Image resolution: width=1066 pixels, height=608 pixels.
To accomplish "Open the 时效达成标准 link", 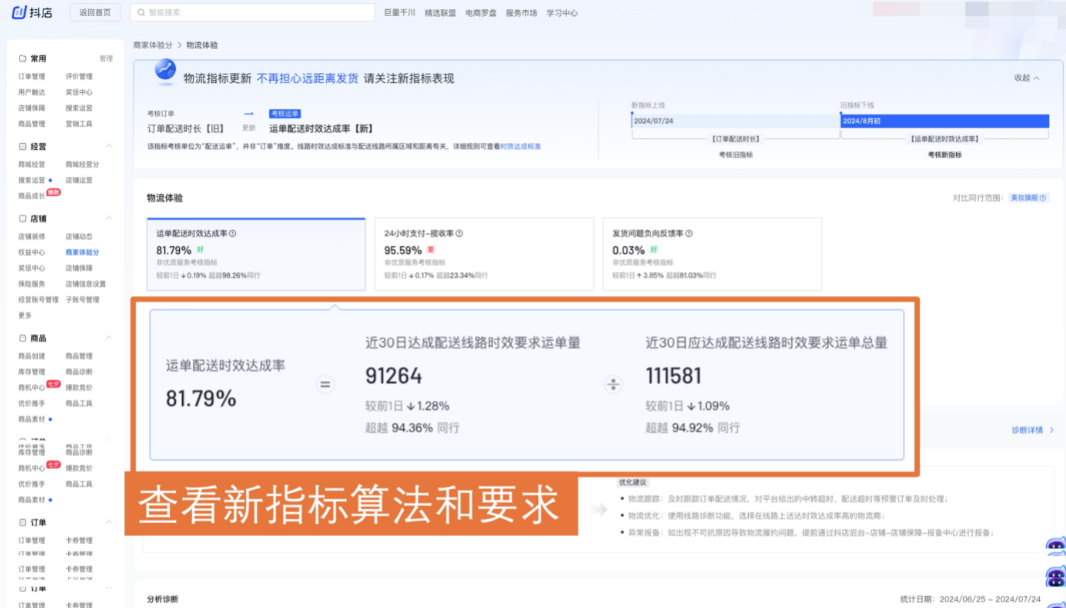I will pos(520,146).
